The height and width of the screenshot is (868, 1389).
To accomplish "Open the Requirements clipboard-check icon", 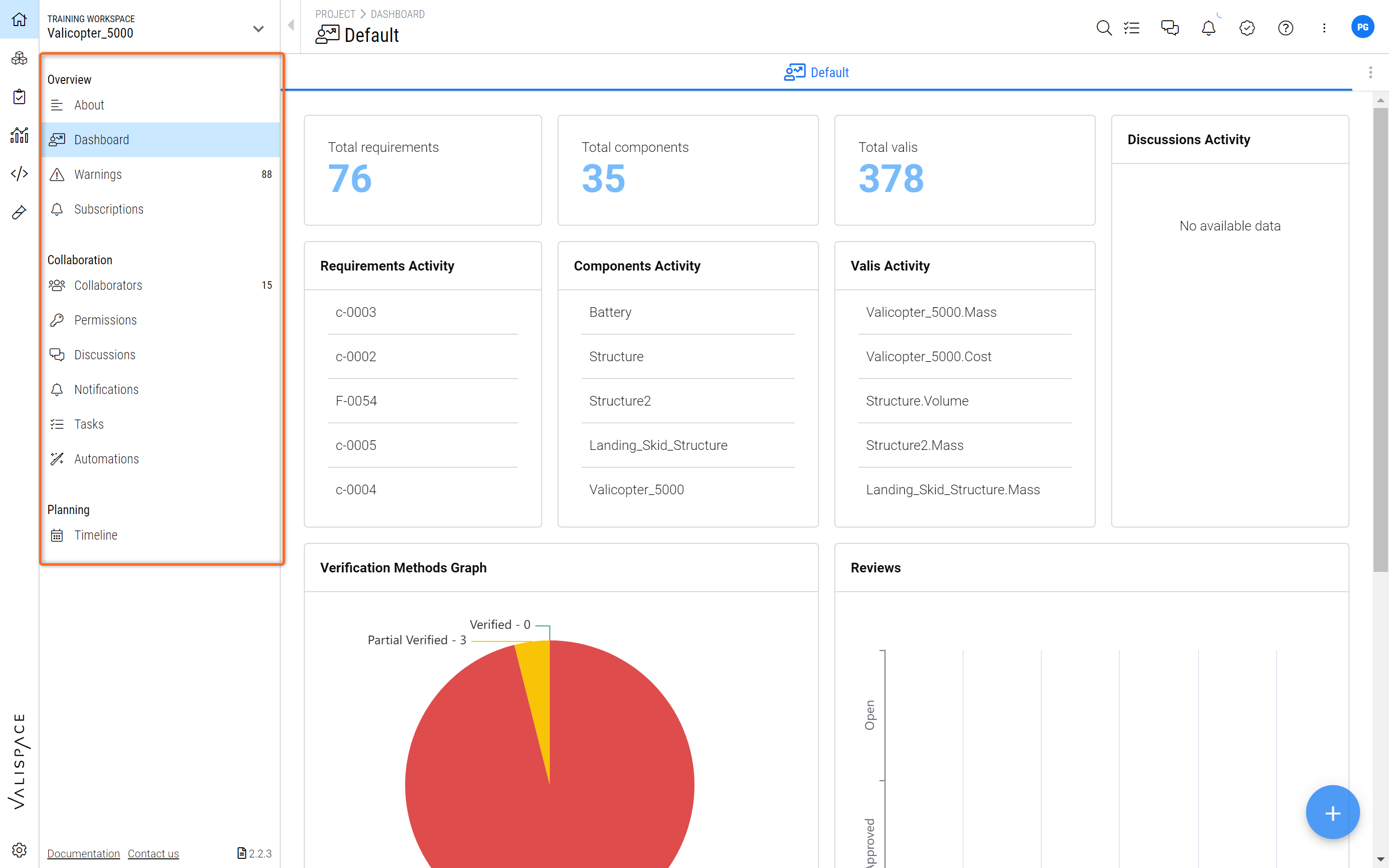I will click(x=19, y=96).
